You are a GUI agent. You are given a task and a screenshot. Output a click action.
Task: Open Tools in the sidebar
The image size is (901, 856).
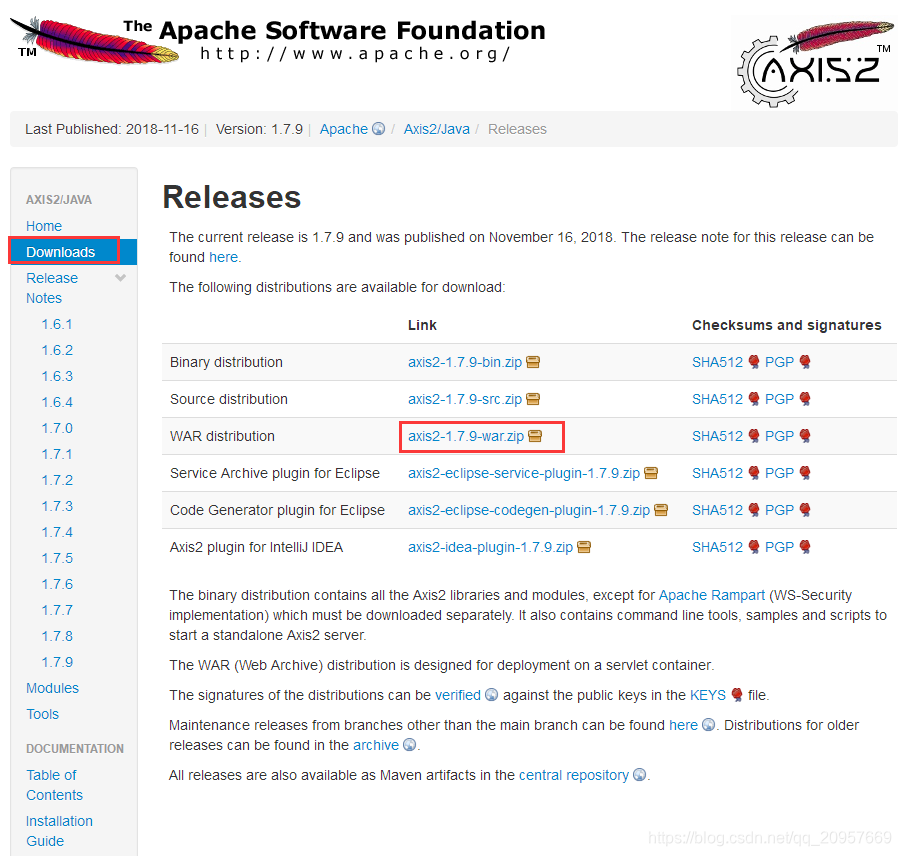tap(43, 714)
